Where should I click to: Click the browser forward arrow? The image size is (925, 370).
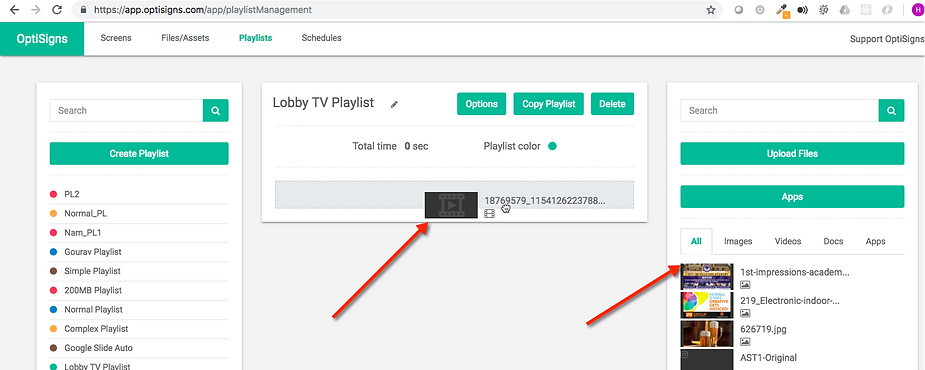coord(35,10)
